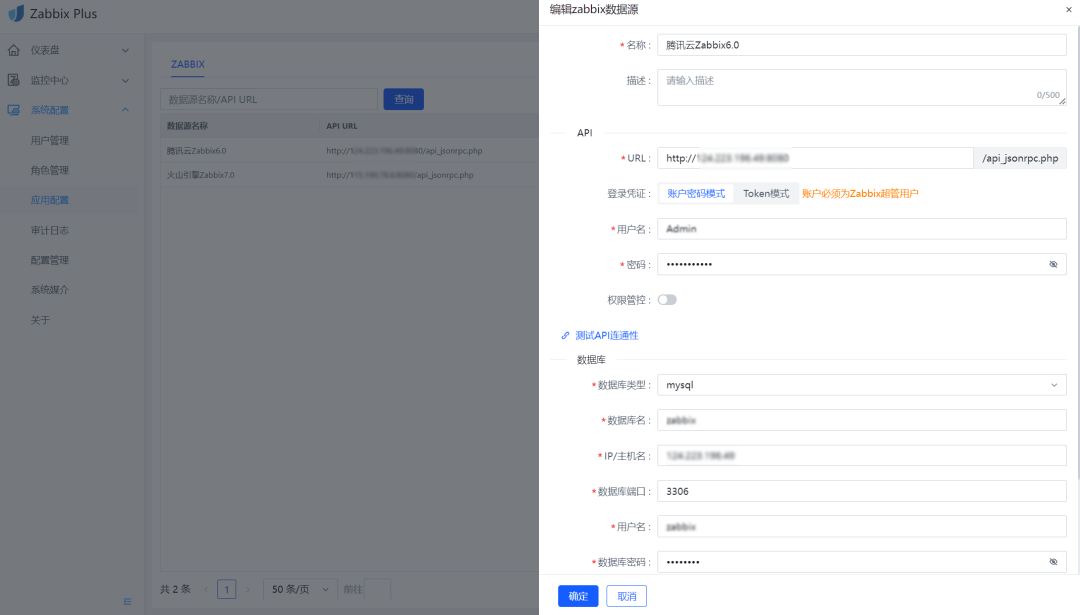Focus the API 密码 field
The height and width of the screenshot is (615, 1080).
tap(862, 264)
